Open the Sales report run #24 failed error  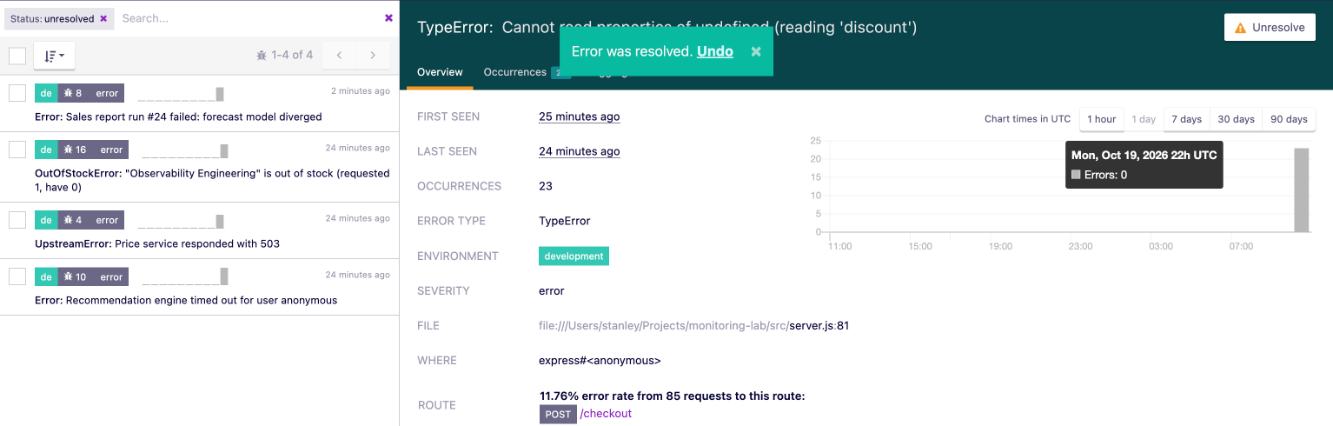point(178,116)
